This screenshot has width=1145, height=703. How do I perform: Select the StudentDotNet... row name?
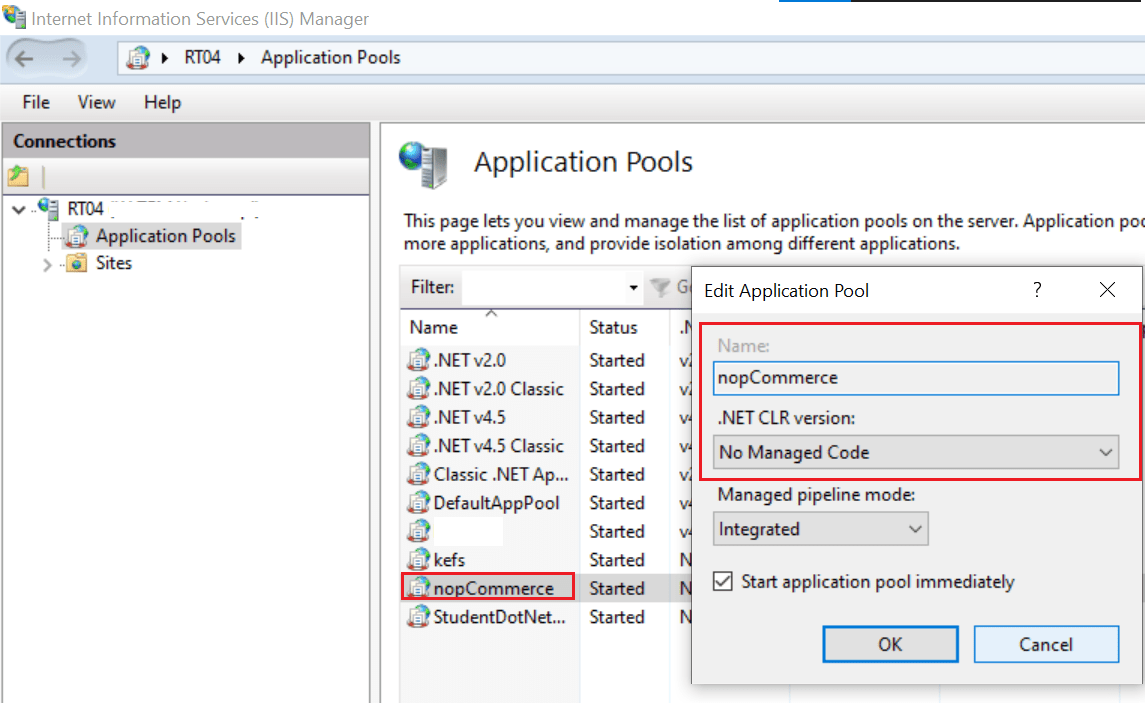pos(499,617)
